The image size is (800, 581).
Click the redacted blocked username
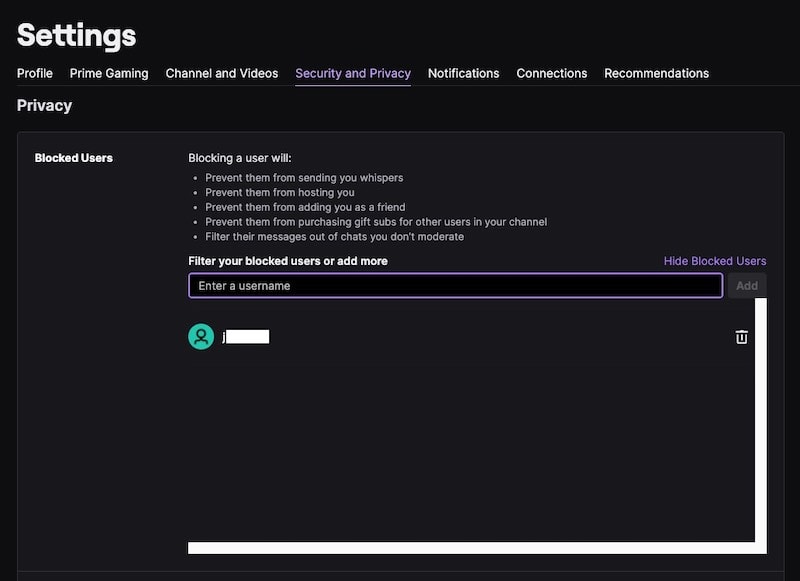point(245,337)
